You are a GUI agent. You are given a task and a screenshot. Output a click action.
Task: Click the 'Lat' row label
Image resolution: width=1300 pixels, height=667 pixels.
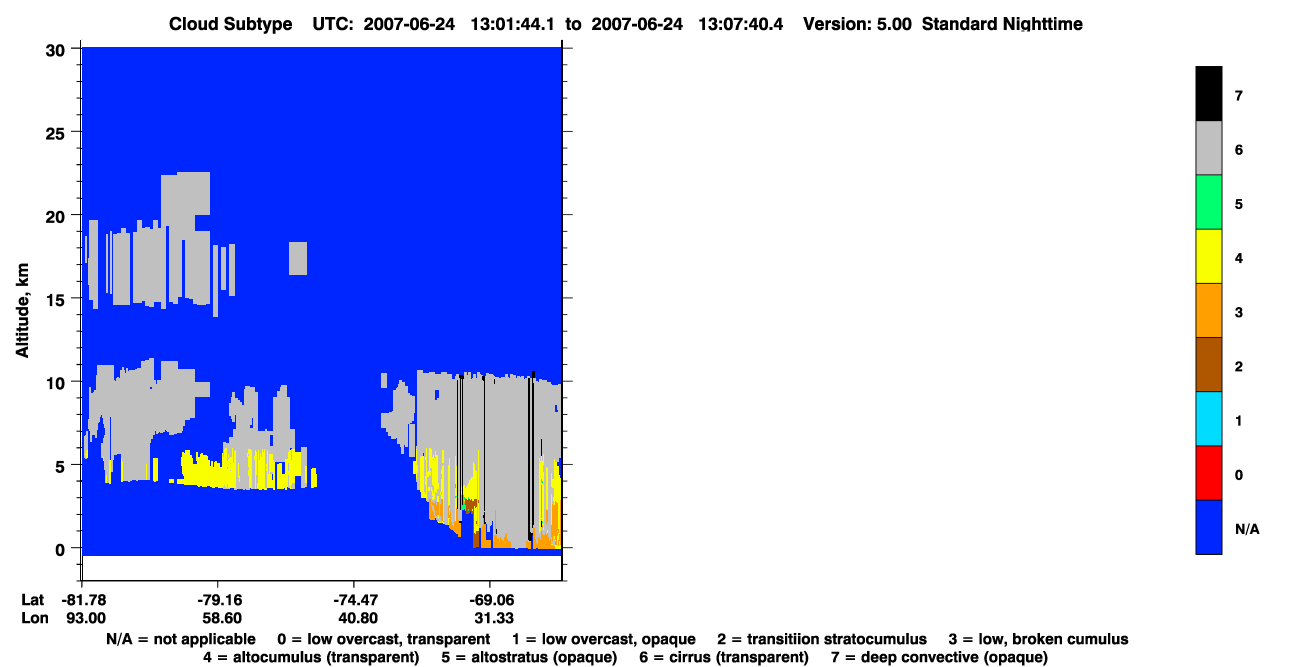[33, 600]
